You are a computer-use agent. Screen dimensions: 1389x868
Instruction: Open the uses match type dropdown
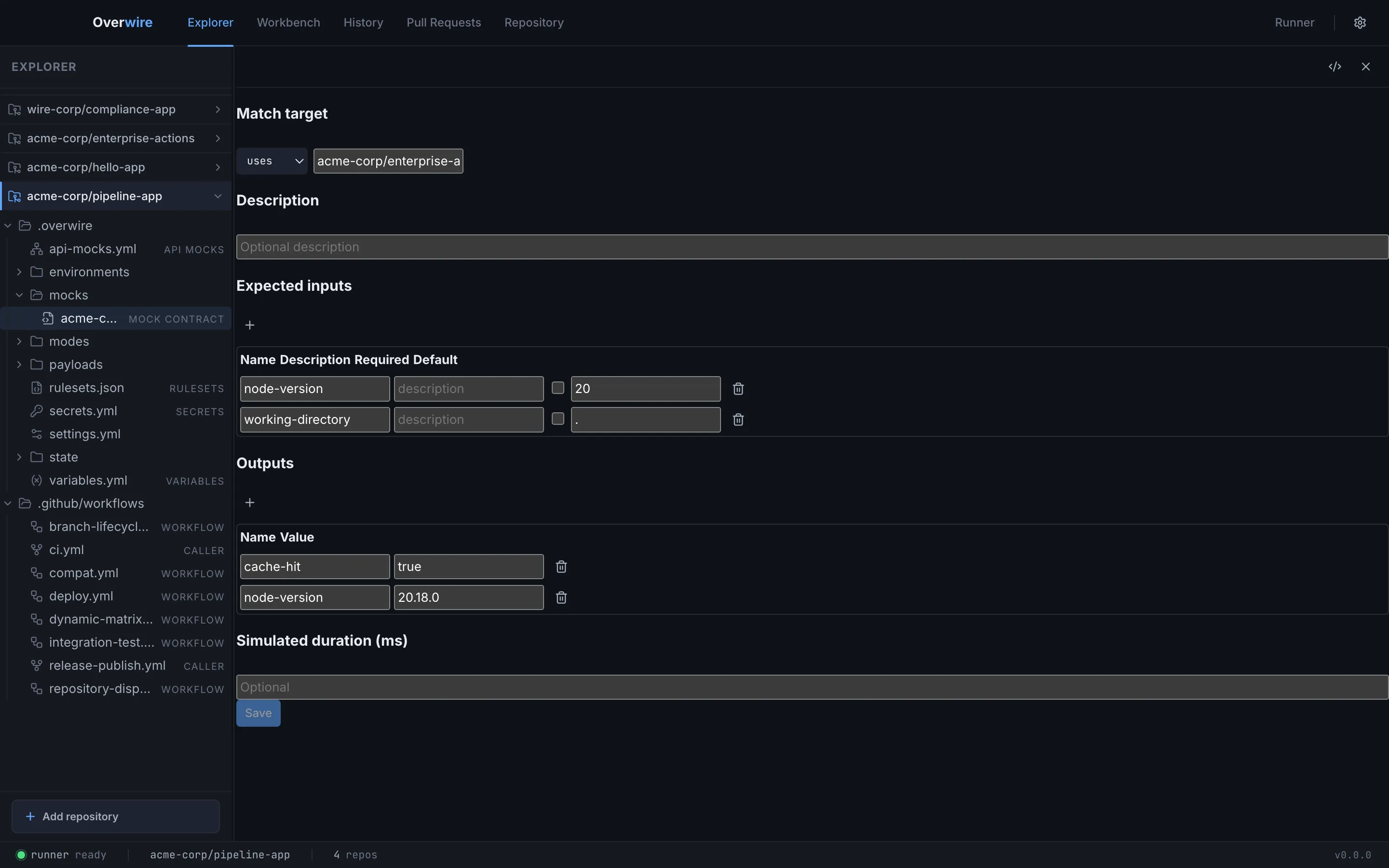click(272, 161)
